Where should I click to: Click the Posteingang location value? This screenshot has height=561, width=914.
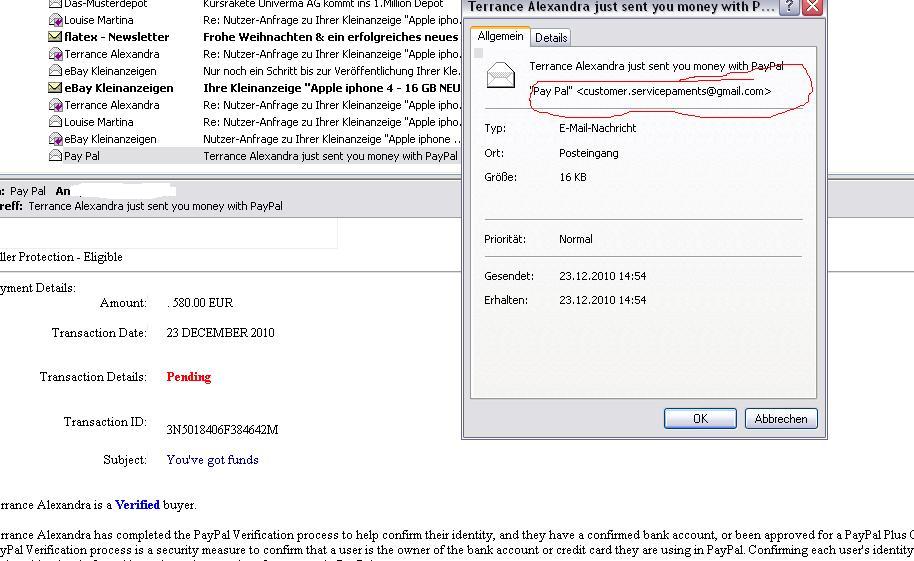tap(589, 153)
